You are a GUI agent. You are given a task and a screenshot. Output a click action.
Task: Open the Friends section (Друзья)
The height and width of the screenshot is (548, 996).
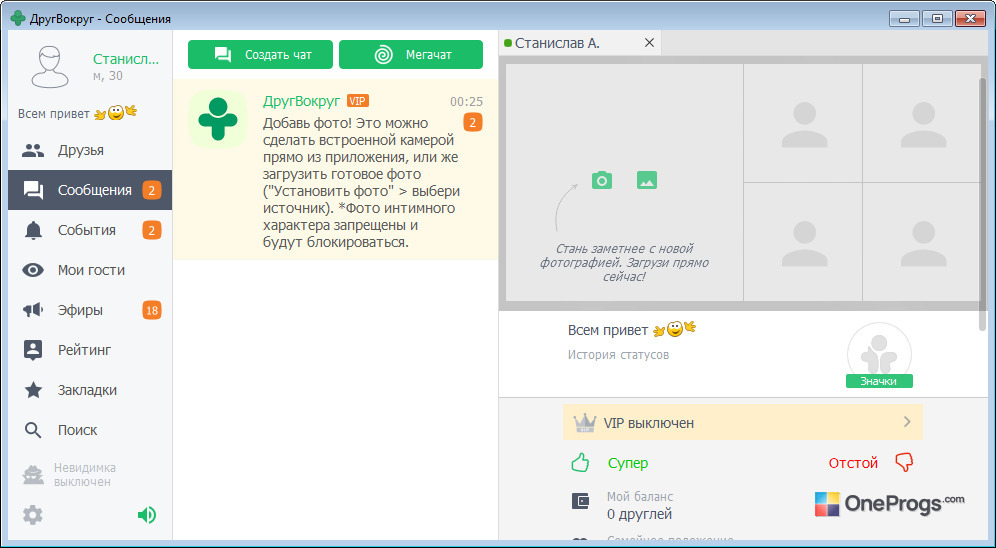tap(90, 150)
